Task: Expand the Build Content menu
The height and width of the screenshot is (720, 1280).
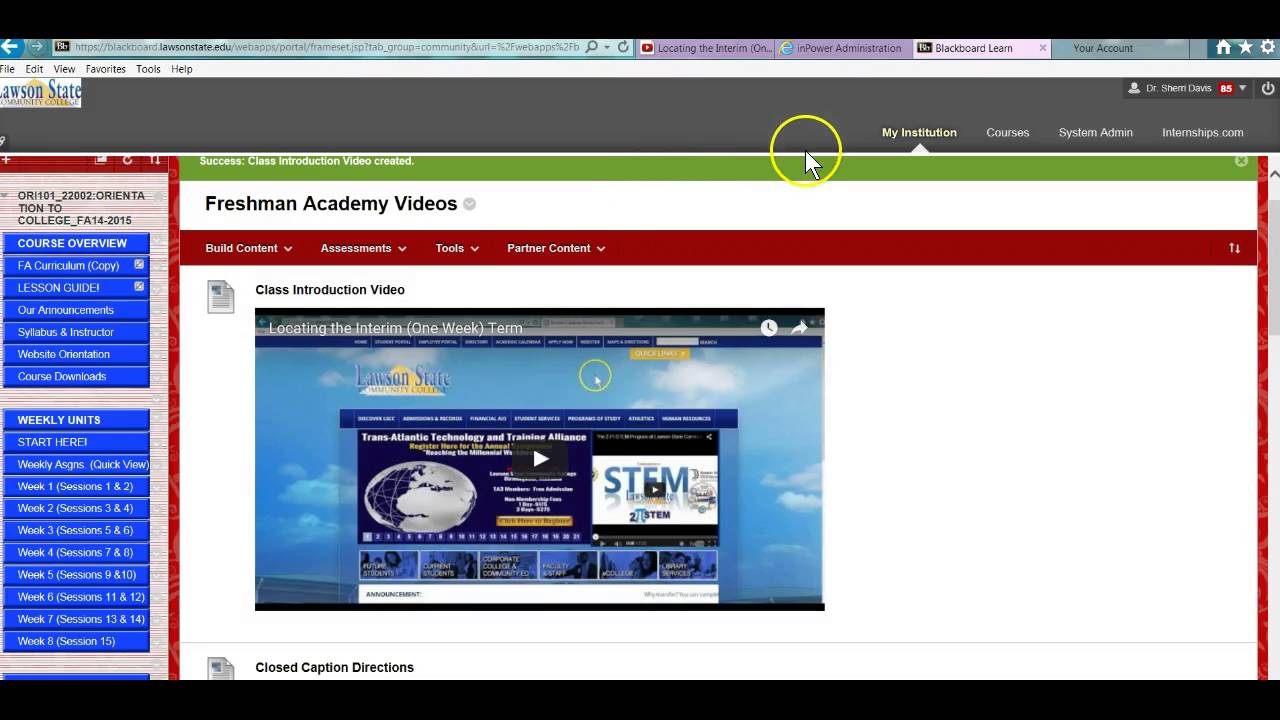Action: point(248,248)
